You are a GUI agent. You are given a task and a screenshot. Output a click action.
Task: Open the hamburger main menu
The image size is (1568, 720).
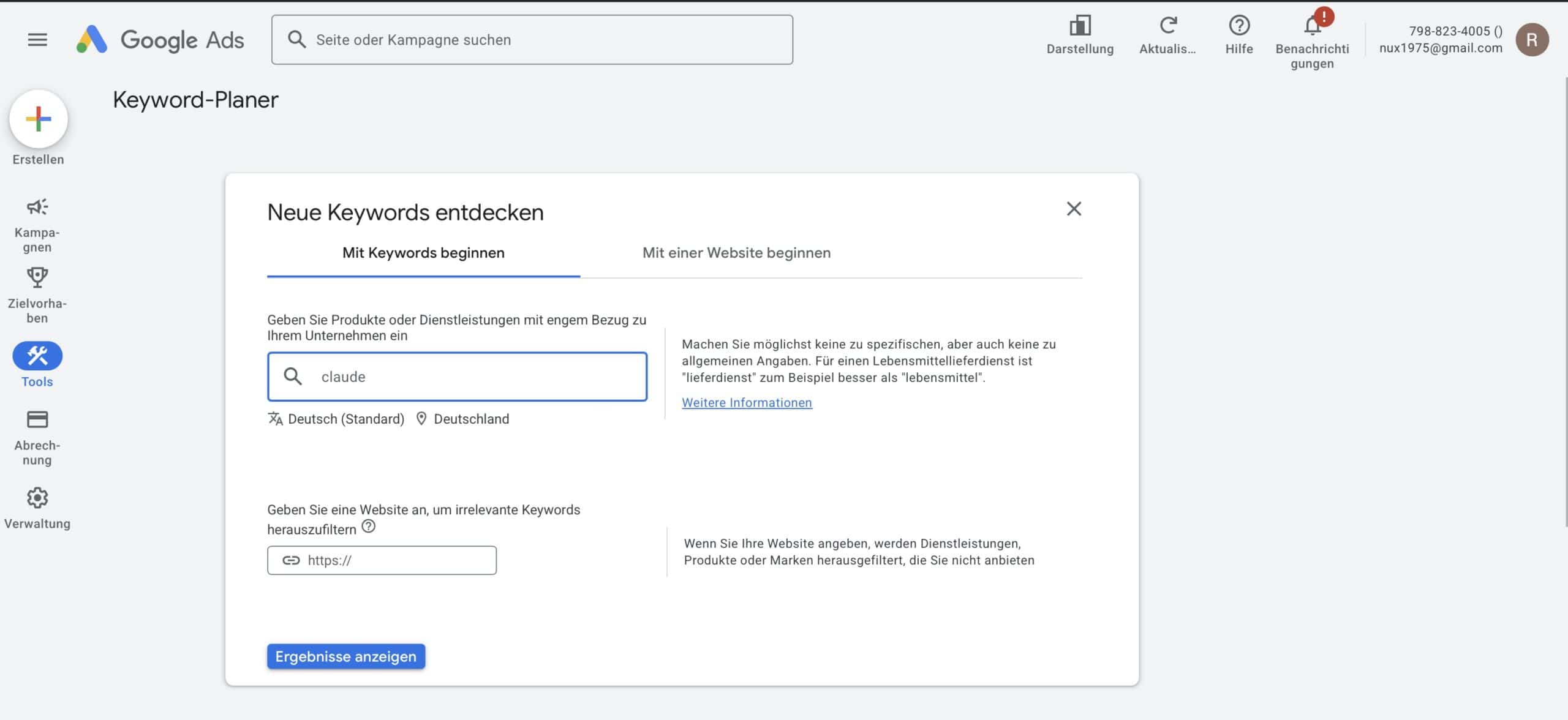37,40
